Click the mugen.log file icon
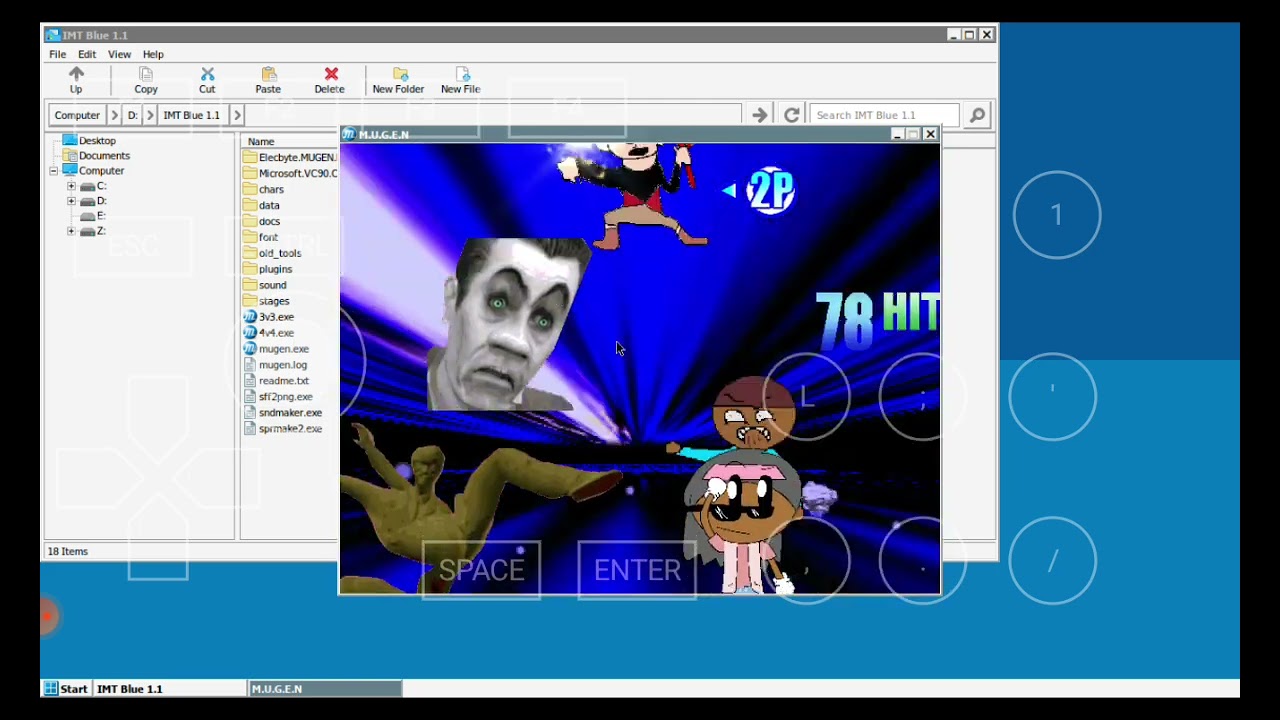 pos(250,365)
